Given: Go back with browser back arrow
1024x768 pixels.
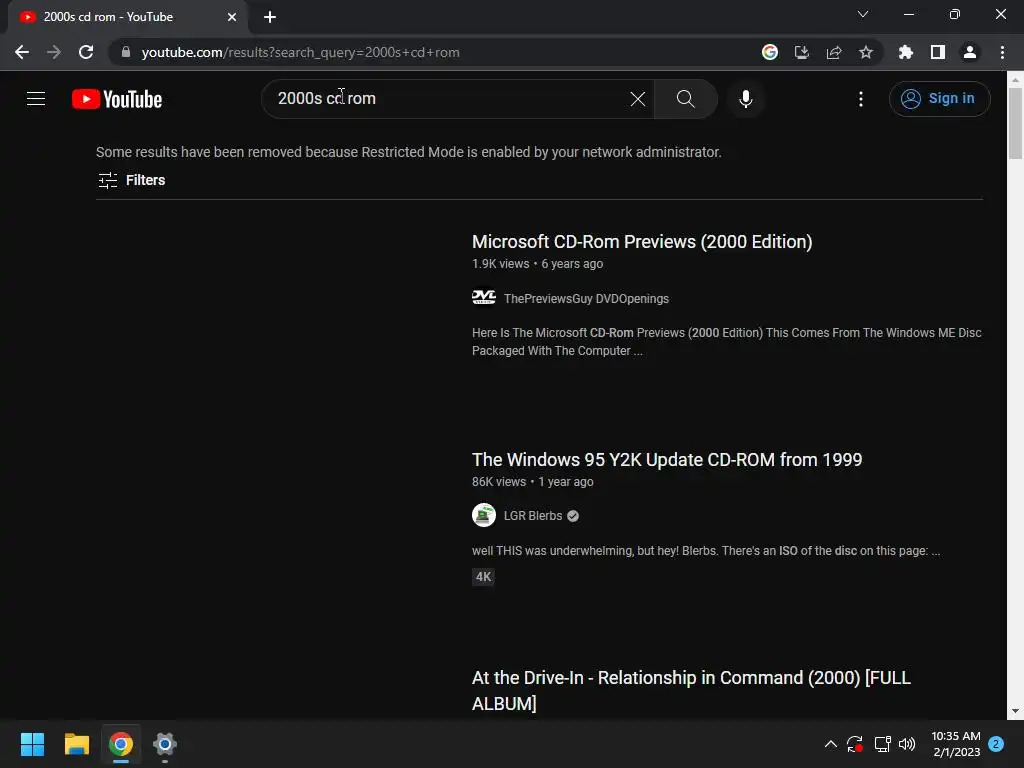Looking at the screenshot, I should tap(22, 52).
